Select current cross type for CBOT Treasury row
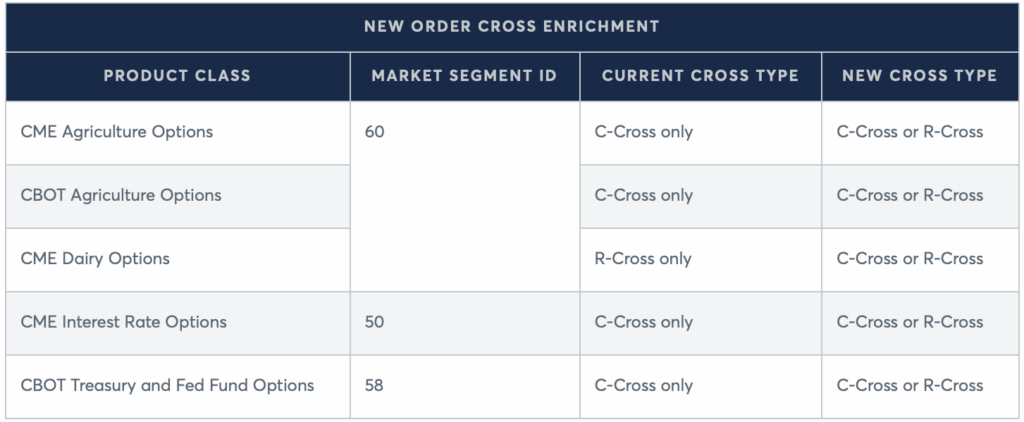Viewport: 1024px width, 422px height. coord(643,385)
